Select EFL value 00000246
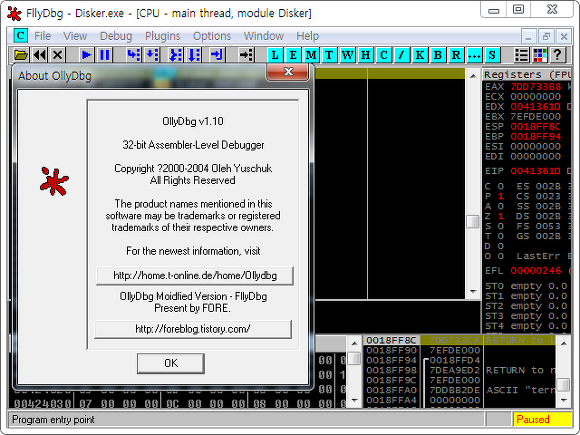 (x=536, y=271)
